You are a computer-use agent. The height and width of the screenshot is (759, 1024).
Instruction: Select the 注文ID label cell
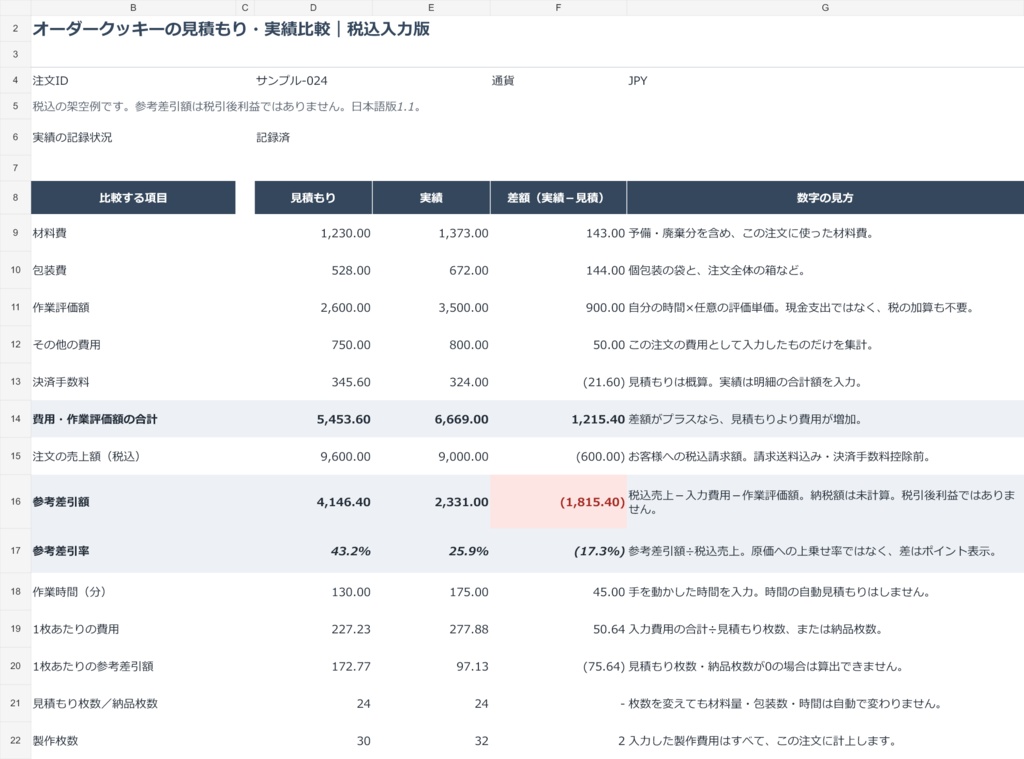click(x=133, y=81)
